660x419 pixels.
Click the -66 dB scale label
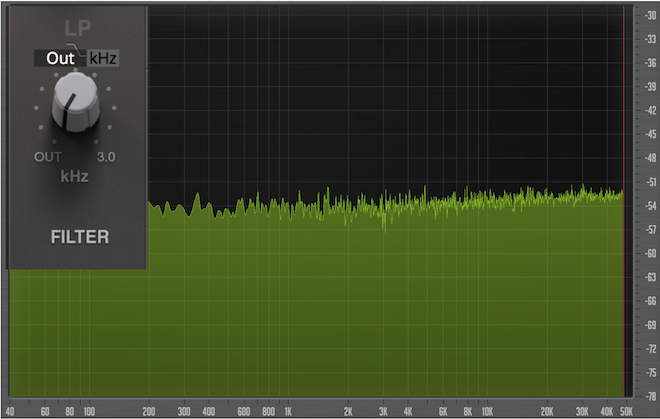(x=650, y=301)
